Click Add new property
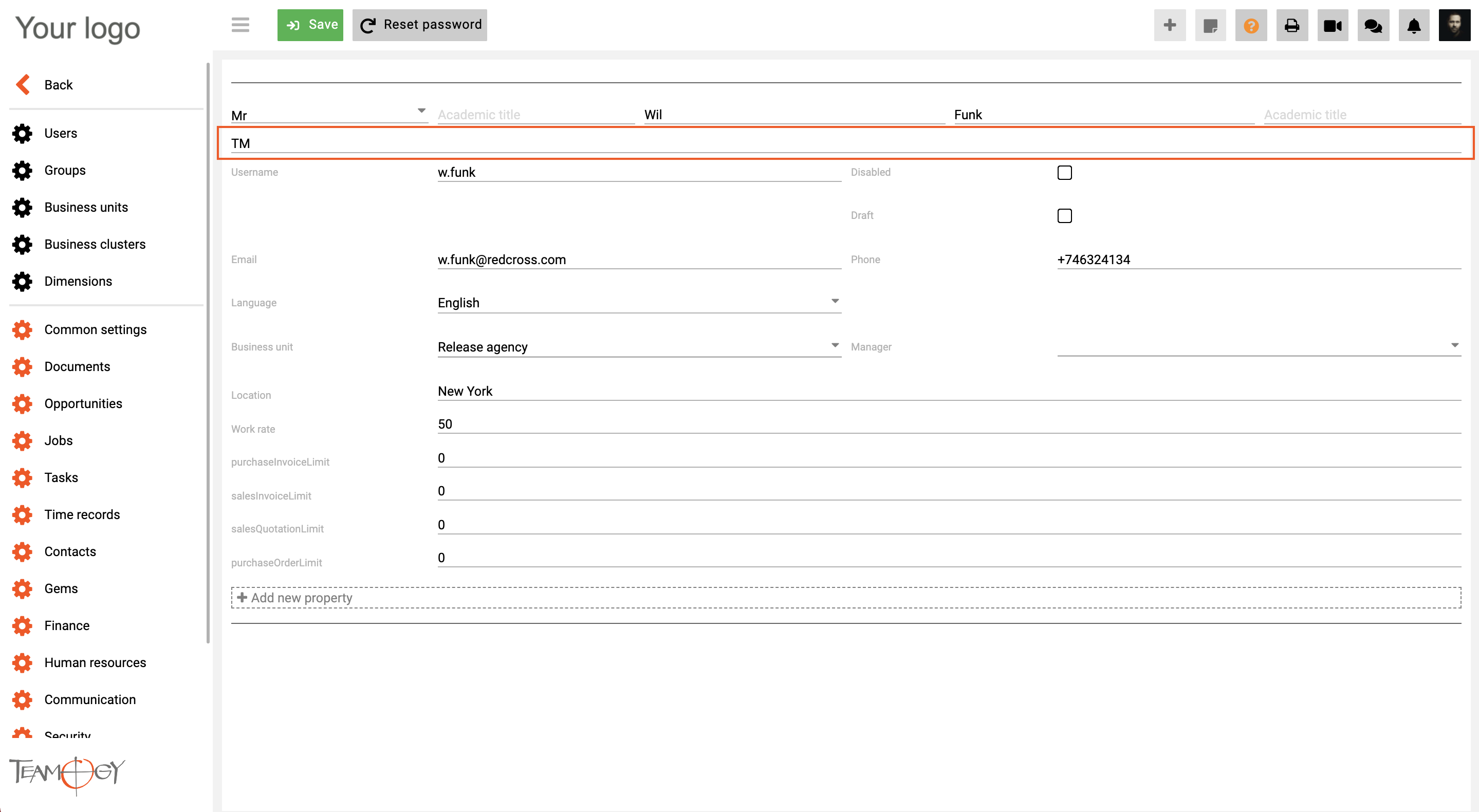Image resolution: width=1479 pixels, height=812 pixels. (846, 598)
